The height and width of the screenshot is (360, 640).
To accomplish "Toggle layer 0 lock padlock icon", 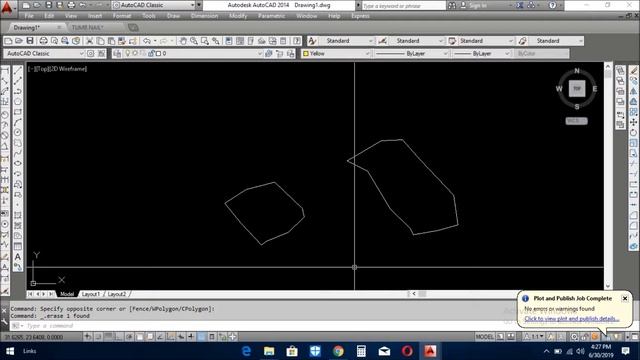I will (x=151, y=53).
